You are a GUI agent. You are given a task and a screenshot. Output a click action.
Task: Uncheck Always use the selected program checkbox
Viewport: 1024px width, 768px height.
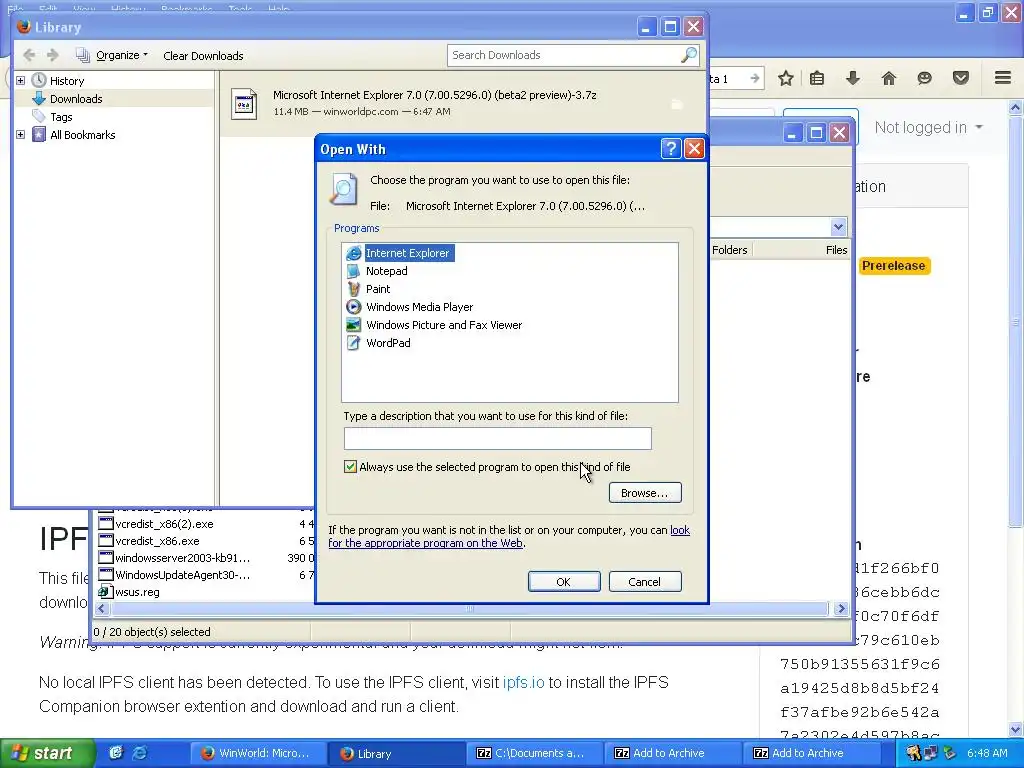(350, 466)
